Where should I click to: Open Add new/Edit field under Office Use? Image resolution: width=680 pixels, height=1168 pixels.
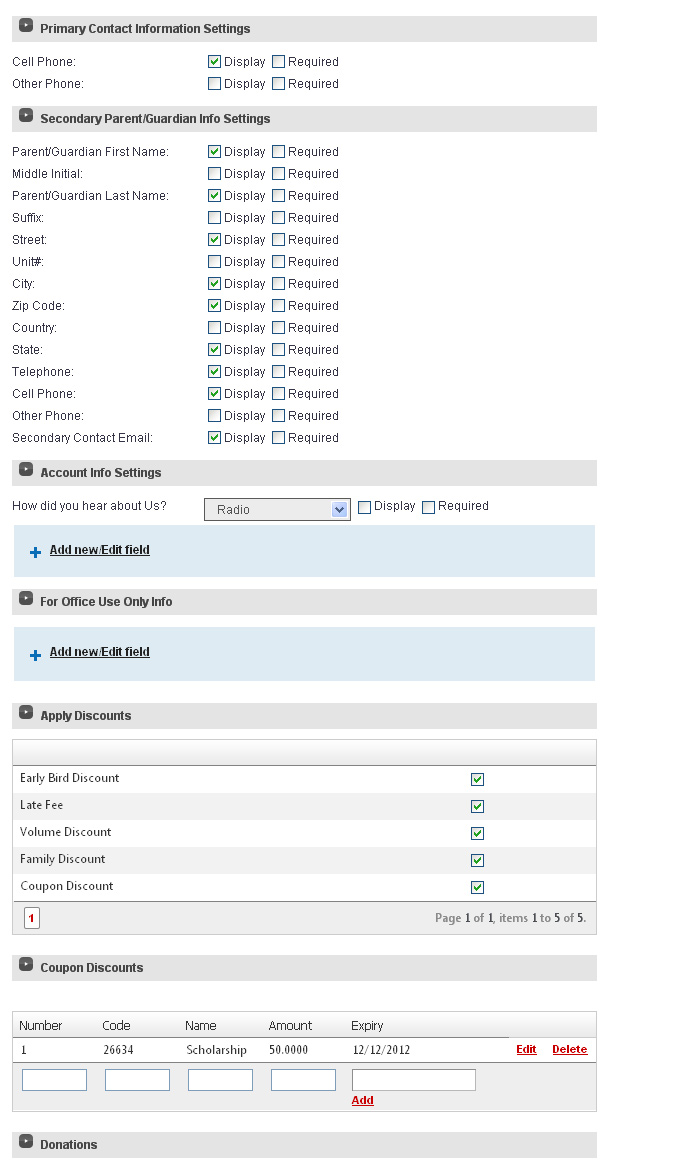(x=100, y=652)
